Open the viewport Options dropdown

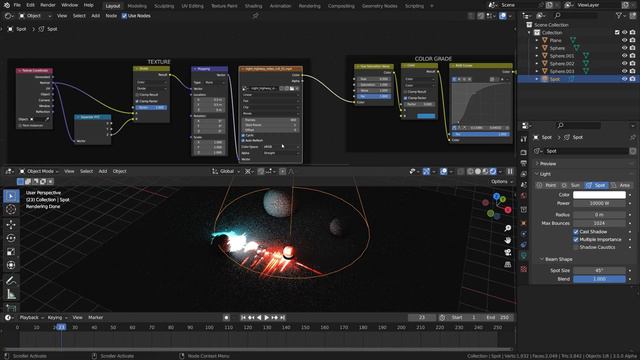coord(502,182)
